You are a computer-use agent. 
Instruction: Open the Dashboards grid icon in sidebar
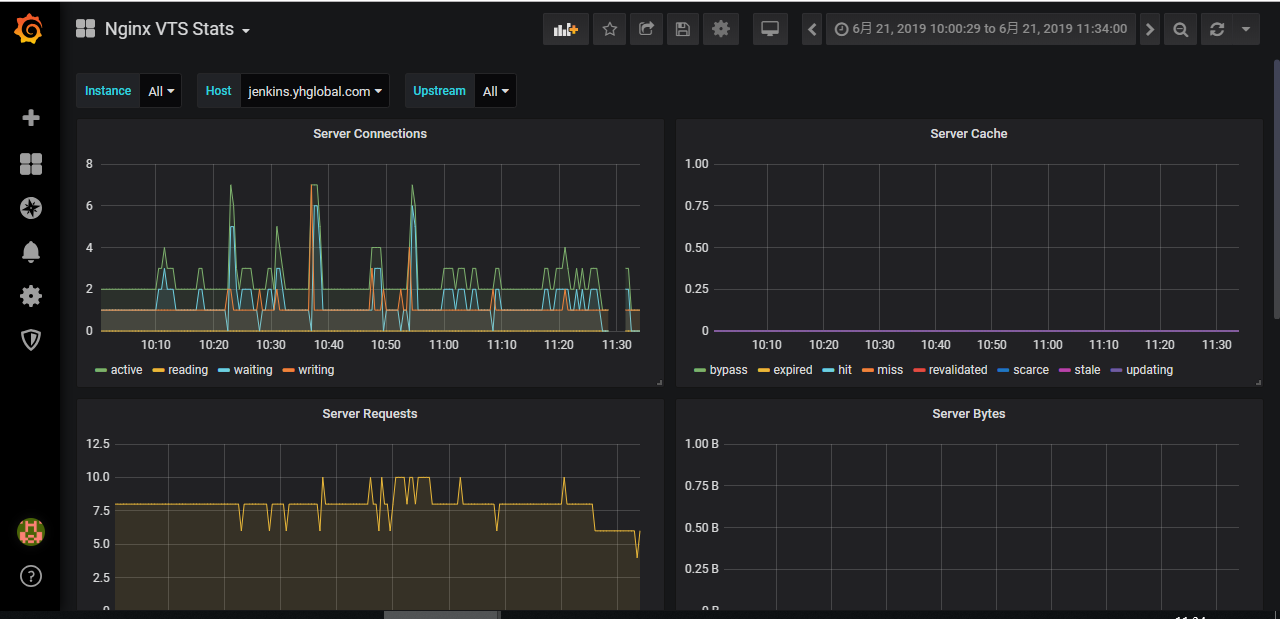pos(31,164)
